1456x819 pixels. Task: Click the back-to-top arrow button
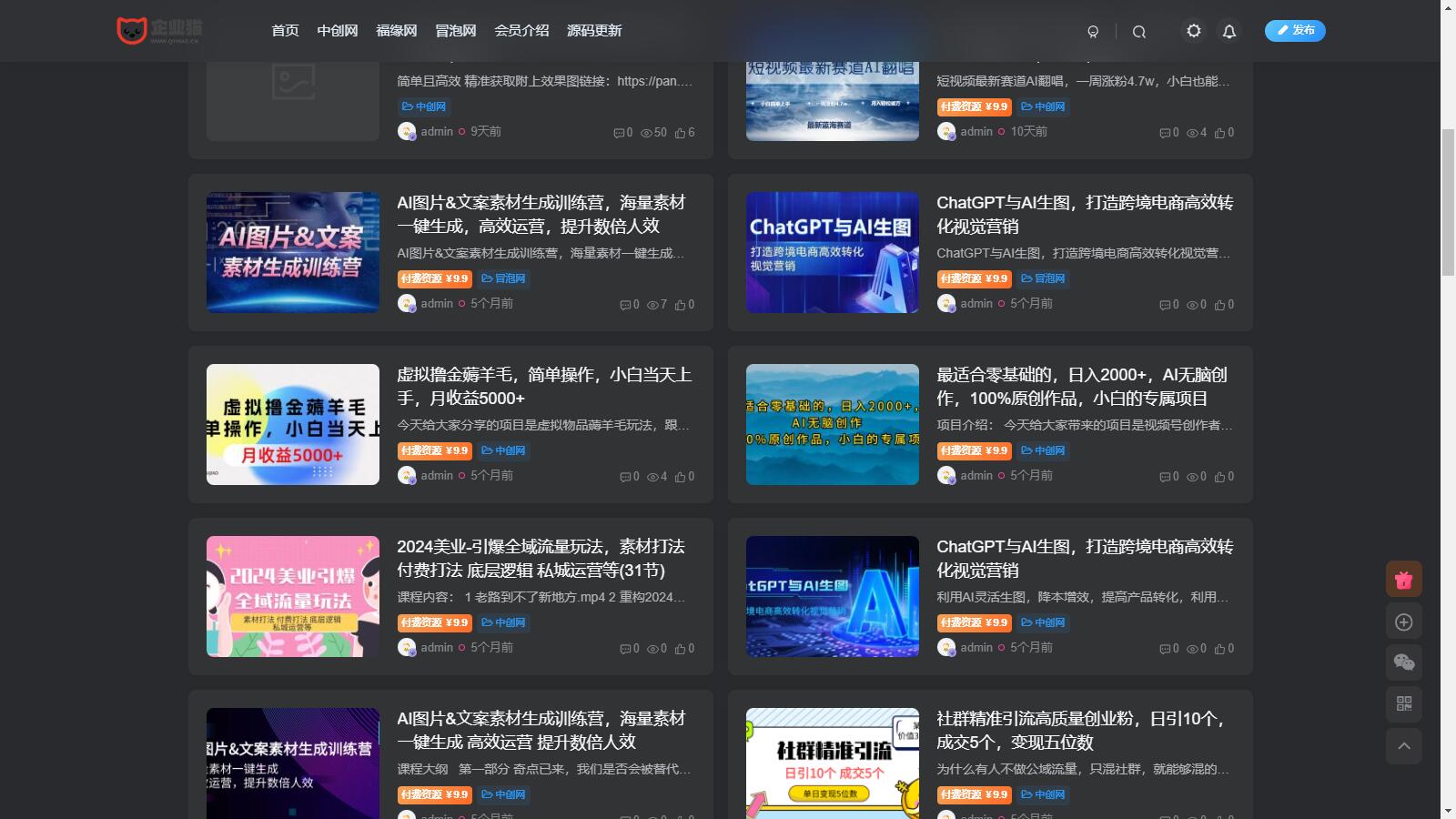(1403, 746)
